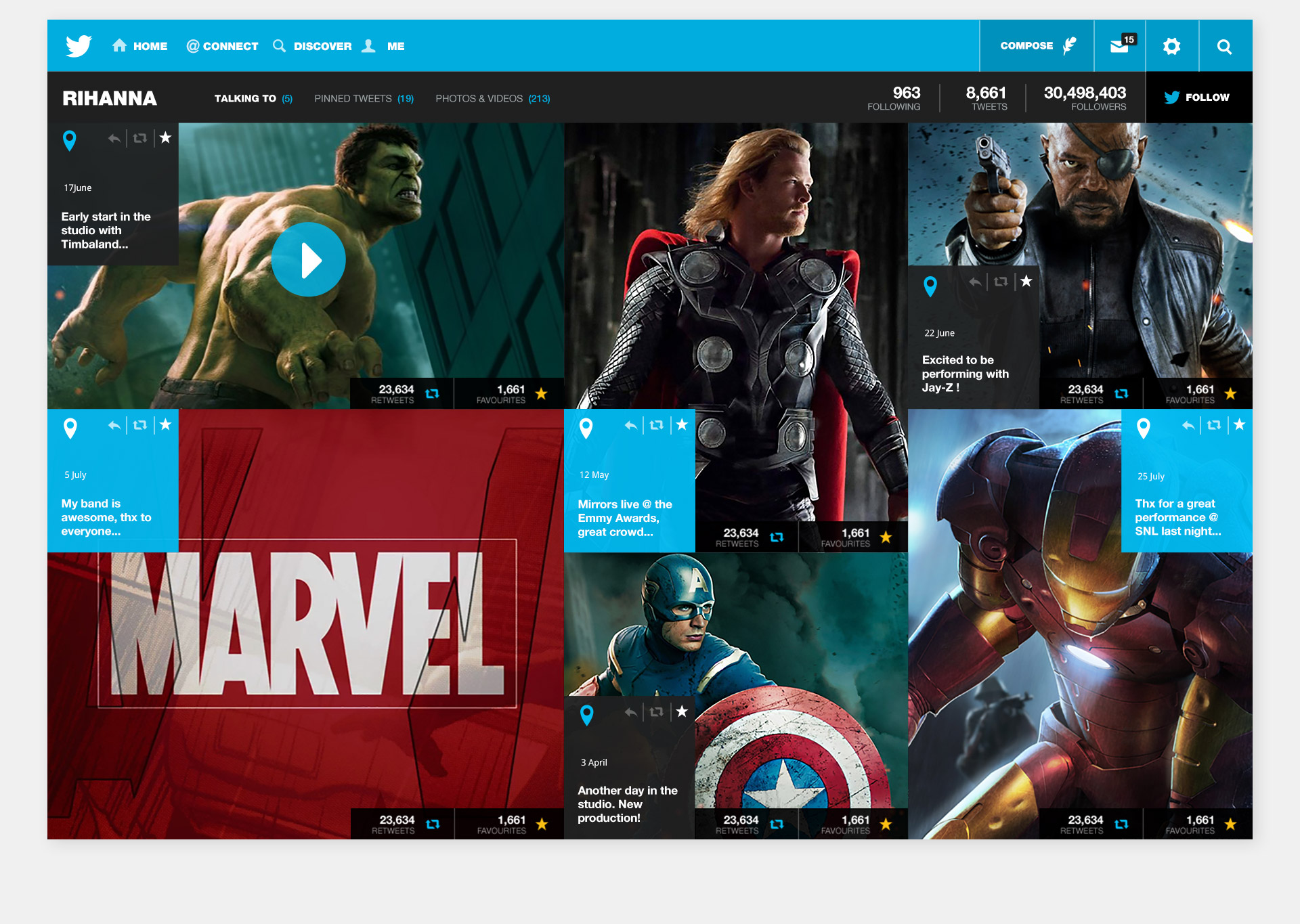
Task: Toggle favourite star on '3 April' tweet
Action: (x=682, y=711)
